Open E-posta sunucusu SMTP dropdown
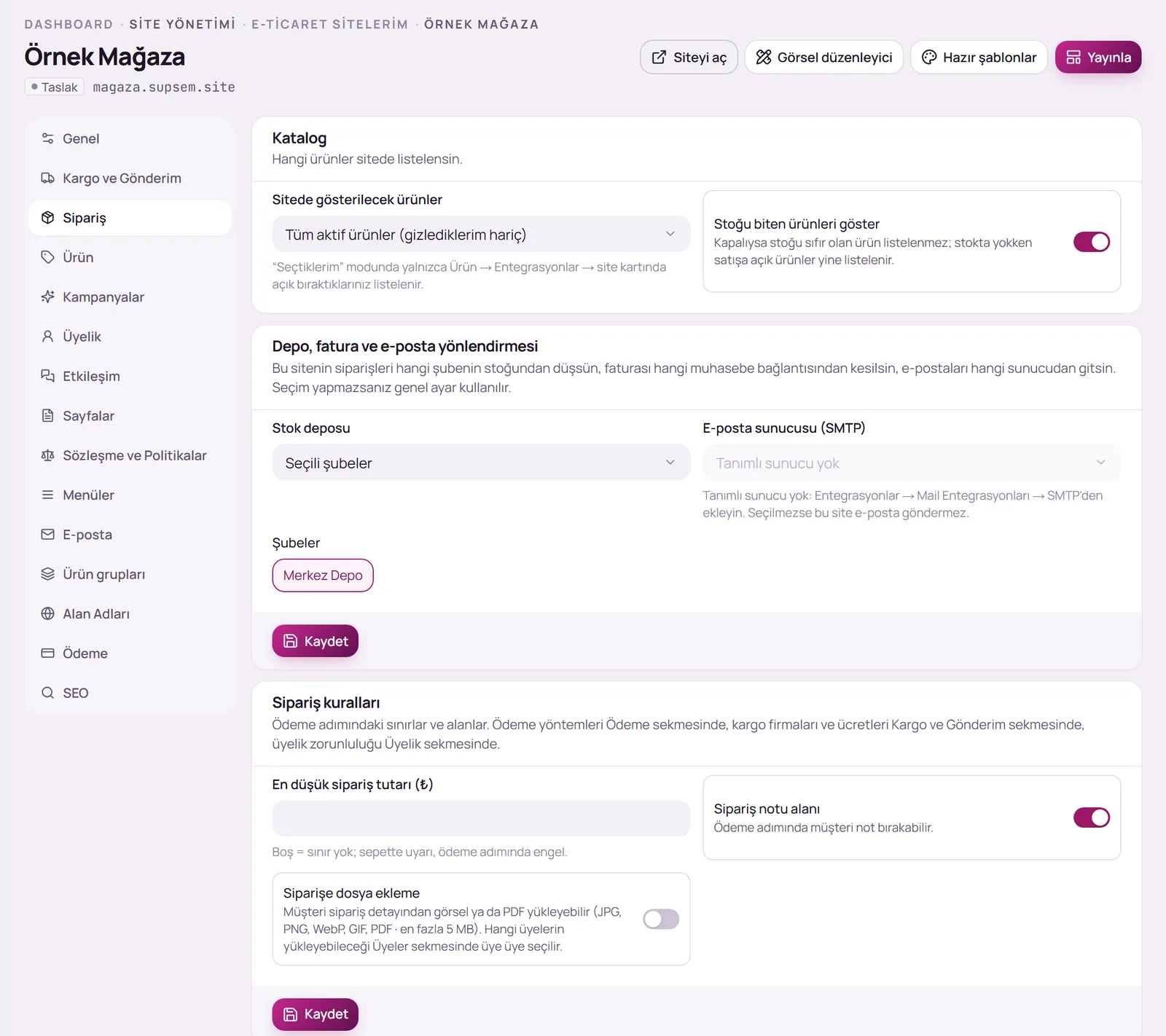The height and width of the screenshot is (1036, 1166). [911, 463]
